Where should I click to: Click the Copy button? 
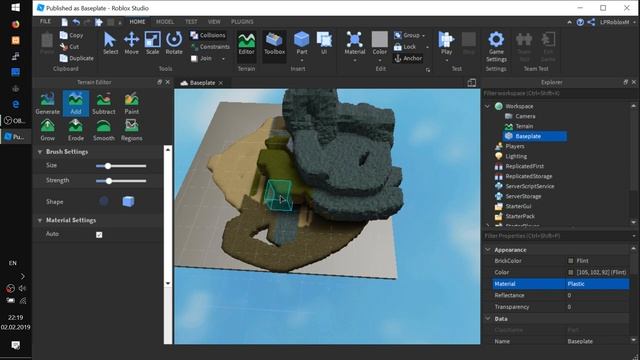[71, 35]
